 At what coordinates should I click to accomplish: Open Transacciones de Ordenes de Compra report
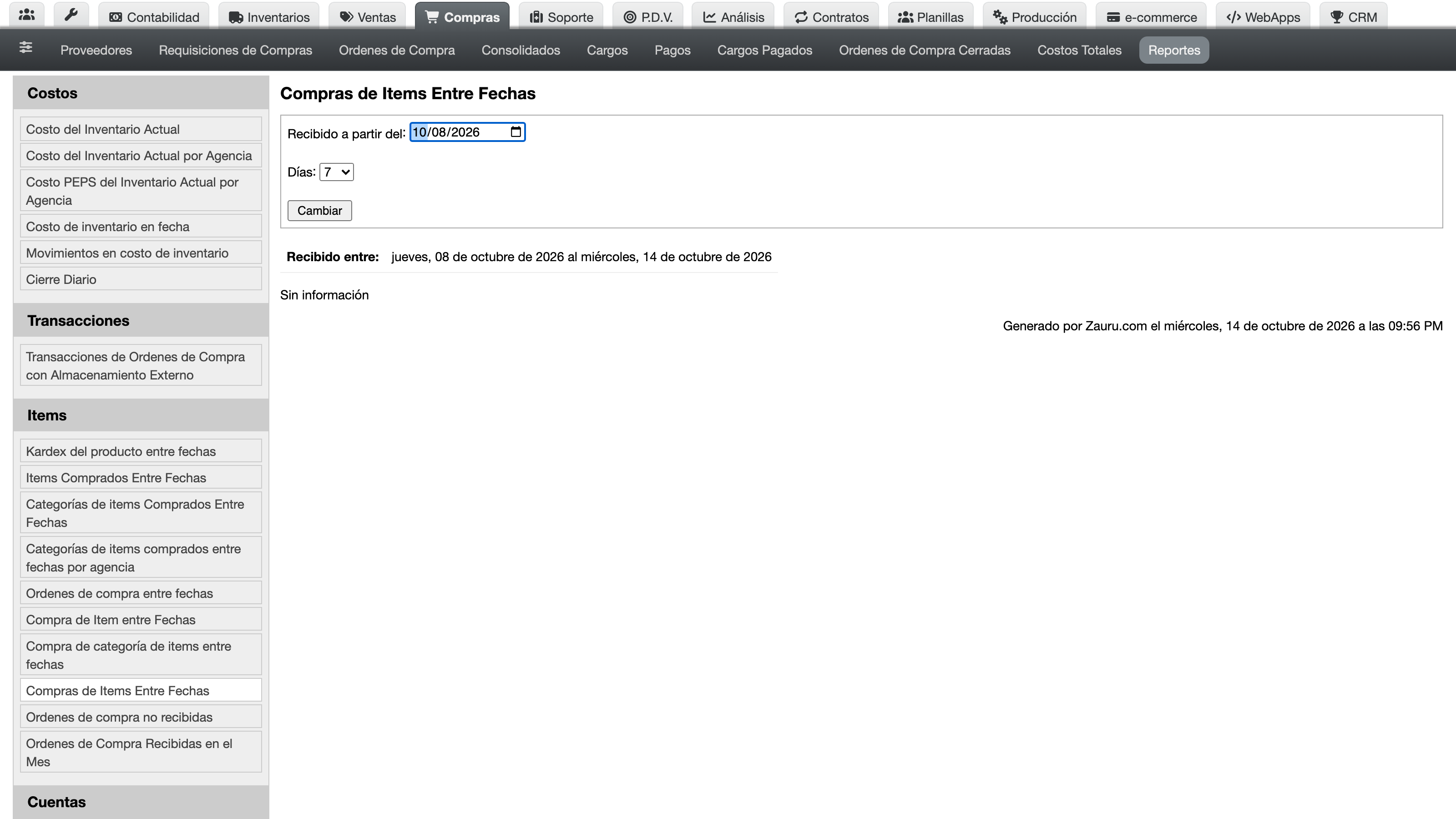point(141,365)
